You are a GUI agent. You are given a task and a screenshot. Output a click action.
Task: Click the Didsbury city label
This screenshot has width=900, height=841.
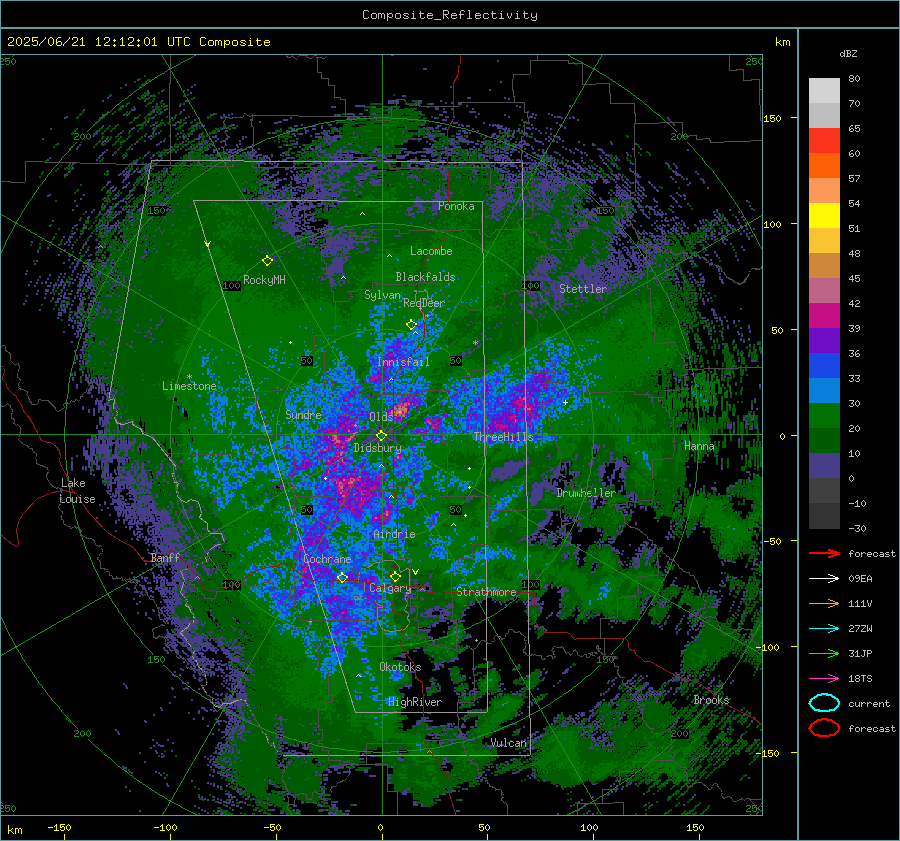point(377,448)
